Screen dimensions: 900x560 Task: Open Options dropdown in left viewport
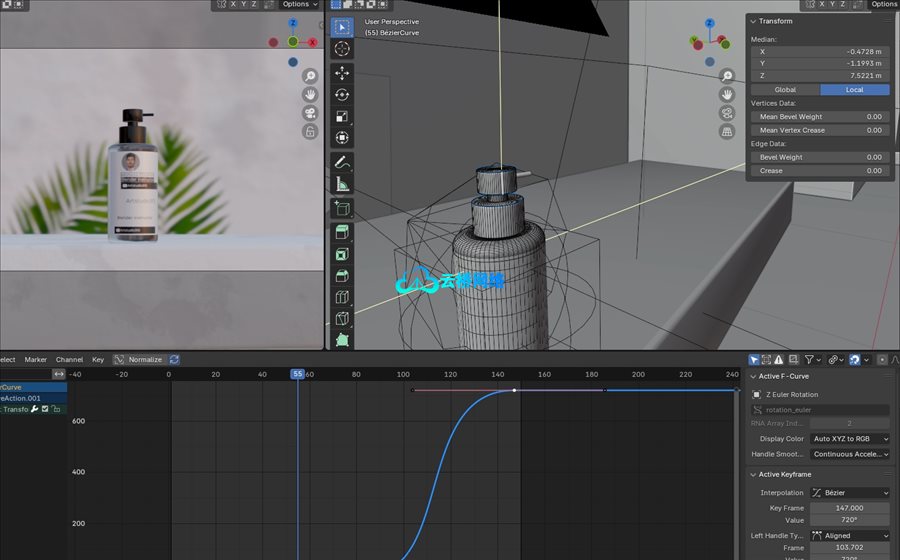(x=300, y=4)
